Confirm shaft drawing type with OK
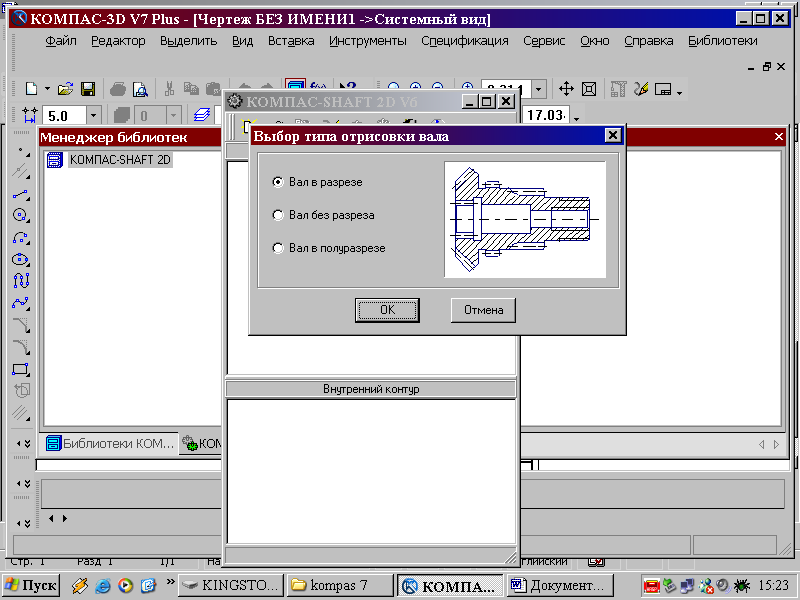800x600 pixels. pos(387,310)
